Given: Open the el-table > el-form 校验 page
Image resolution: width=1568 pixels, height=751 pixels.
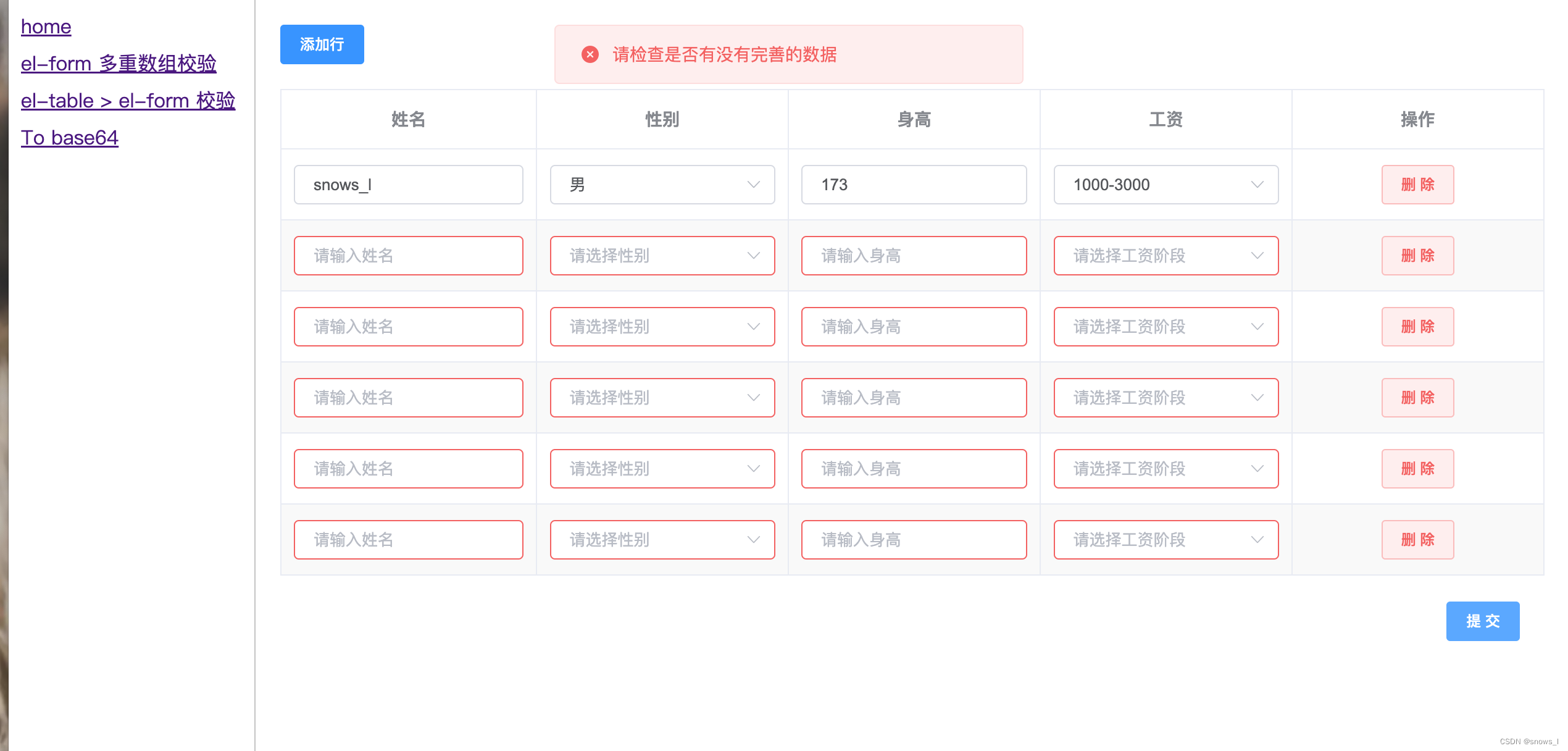Looking at the screenshot, I should point(128,100).
